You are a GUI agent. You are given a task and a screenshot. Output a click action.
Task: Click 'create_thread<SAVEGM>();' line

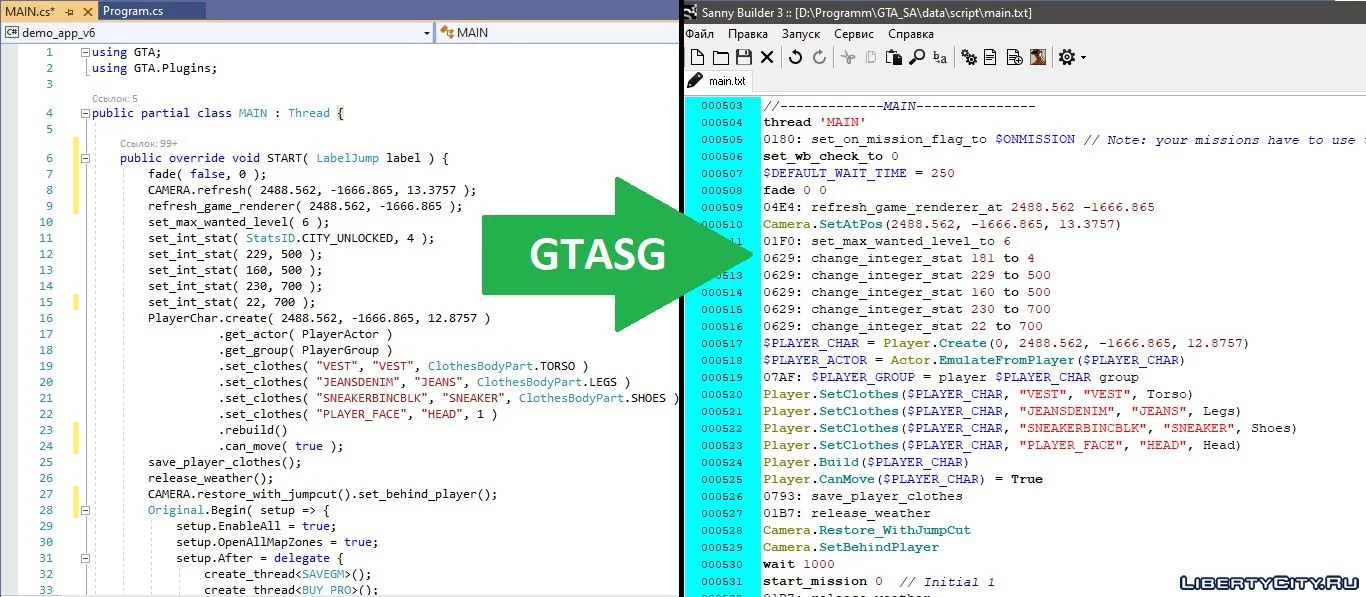[x=287, y=574]
